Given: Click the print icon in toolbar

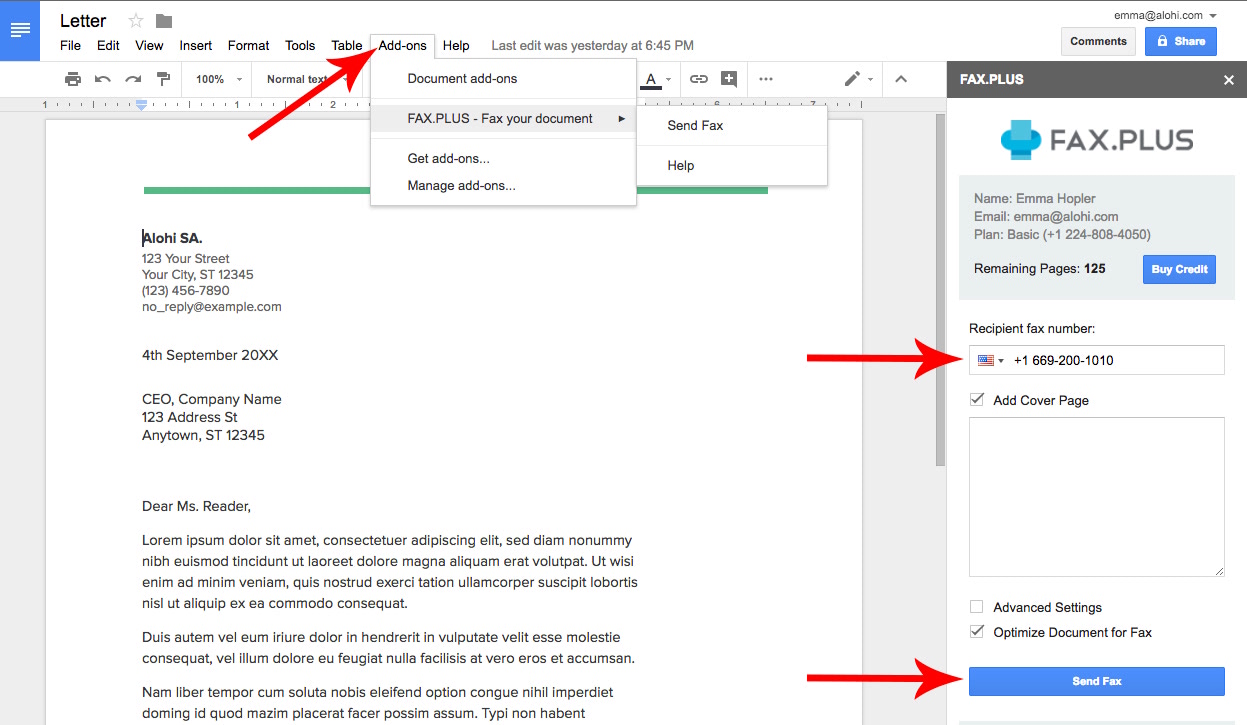Looking at the screenshot, I should pyautogui.click(x=72, y=79).
